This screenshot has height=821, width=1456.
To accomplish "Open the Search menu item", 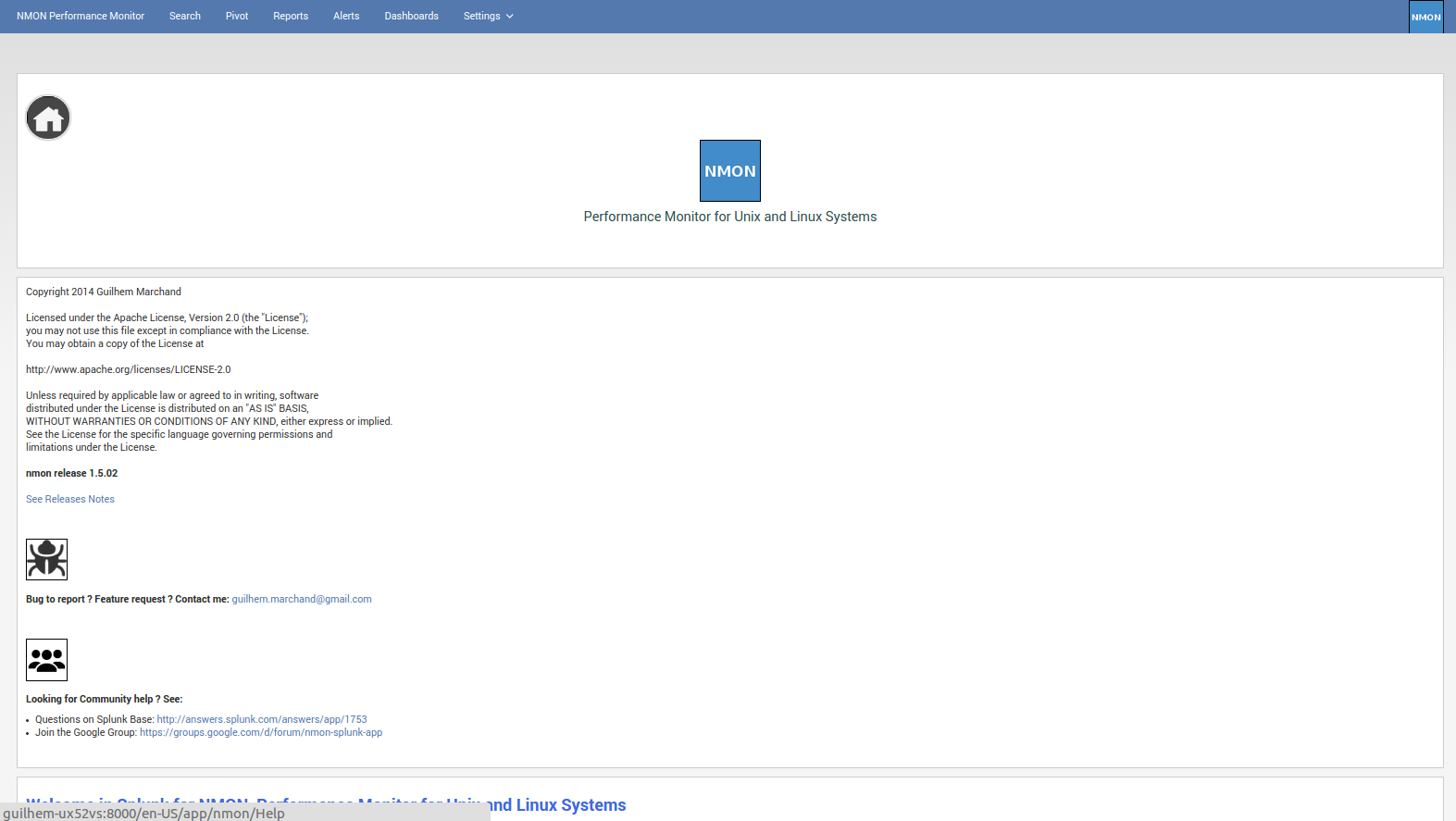I will 185,16.
